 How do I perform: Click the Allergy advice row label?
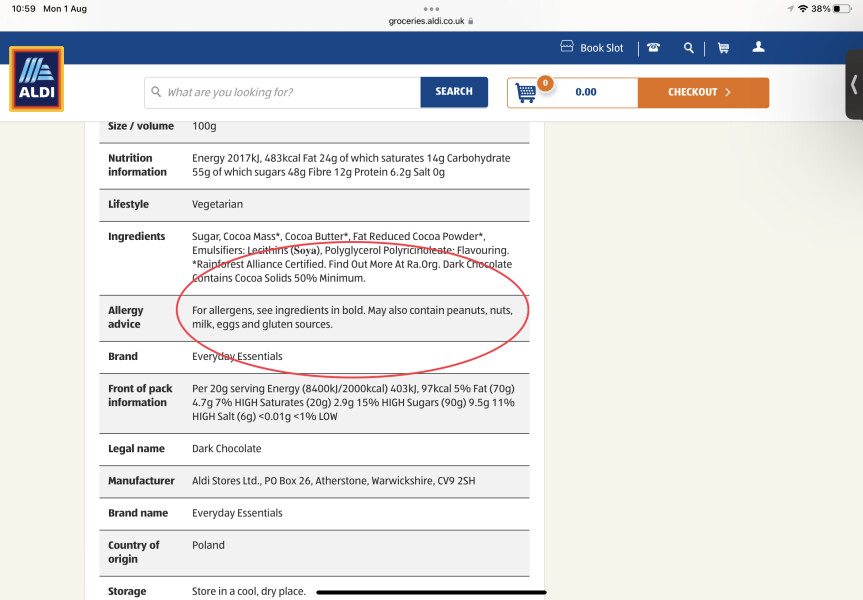point(125,317)
